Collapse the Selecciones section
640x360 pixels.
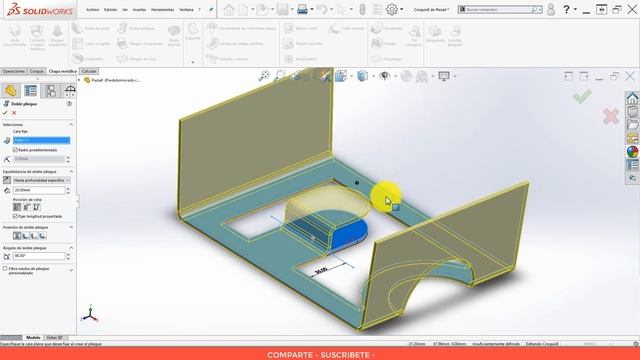pos(71,124)
